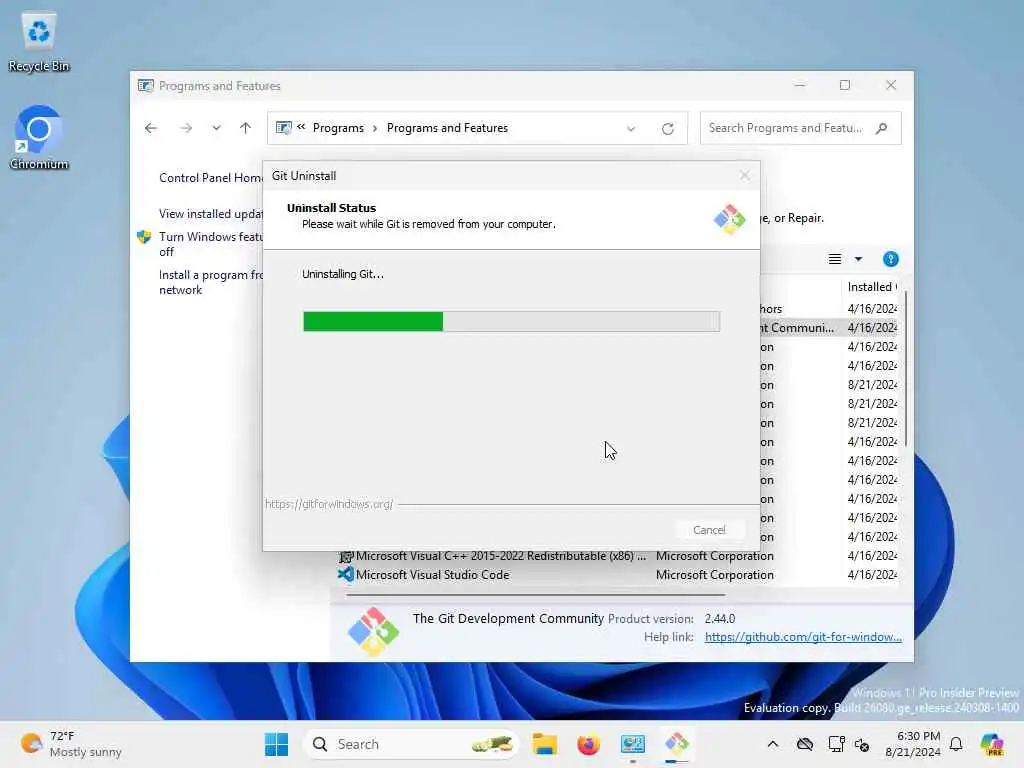
Task: Click product version 2.44.0 value
Action: pyautogui.click(x=720, y=618)
